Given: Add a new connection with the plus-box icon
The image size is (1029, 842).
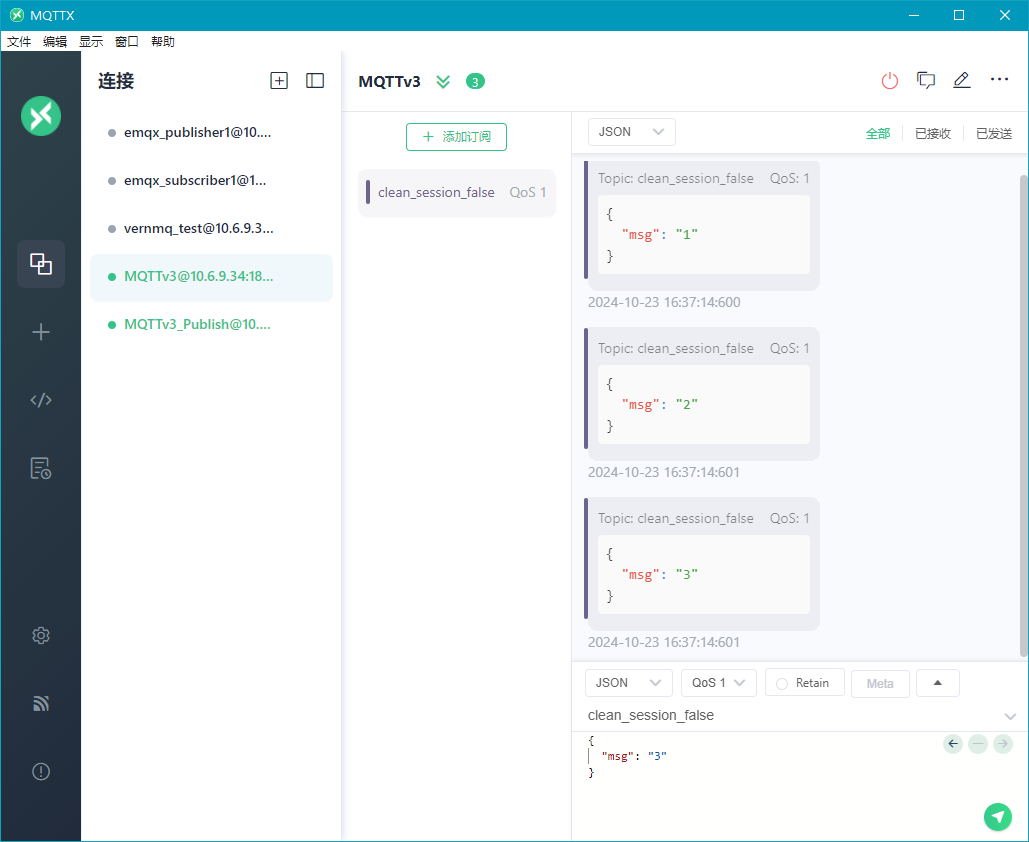Looking at the screenshot, I should [279, 81].
